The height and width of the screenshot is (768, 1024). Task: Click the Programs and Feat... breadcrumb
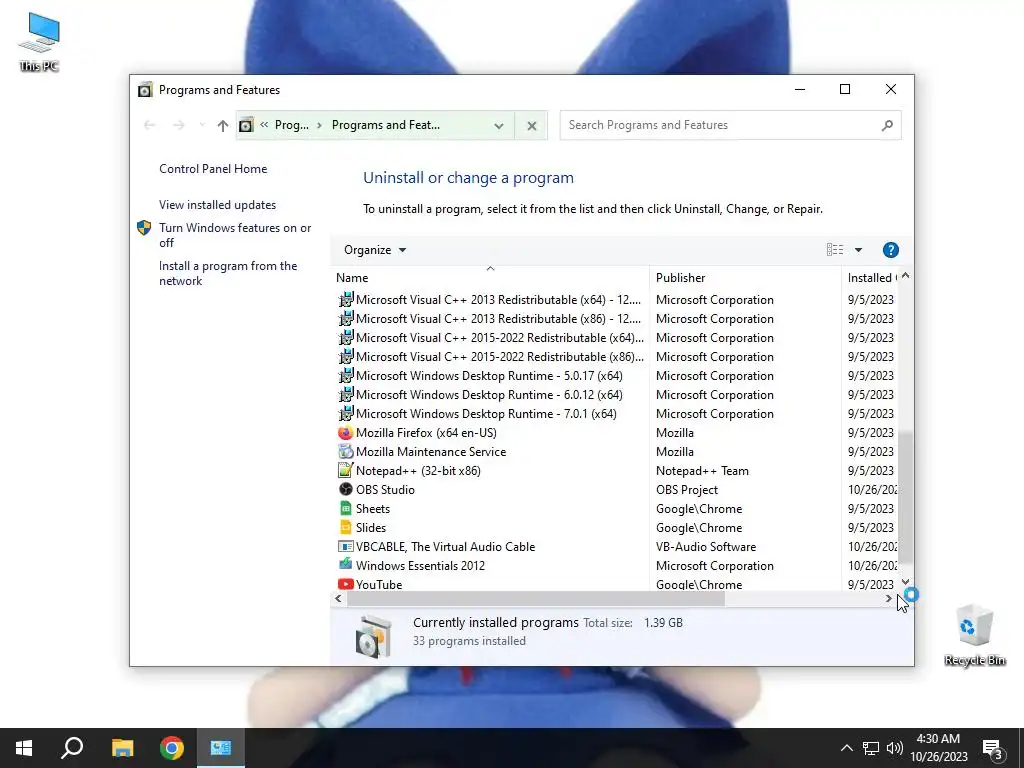click(385, 125)
